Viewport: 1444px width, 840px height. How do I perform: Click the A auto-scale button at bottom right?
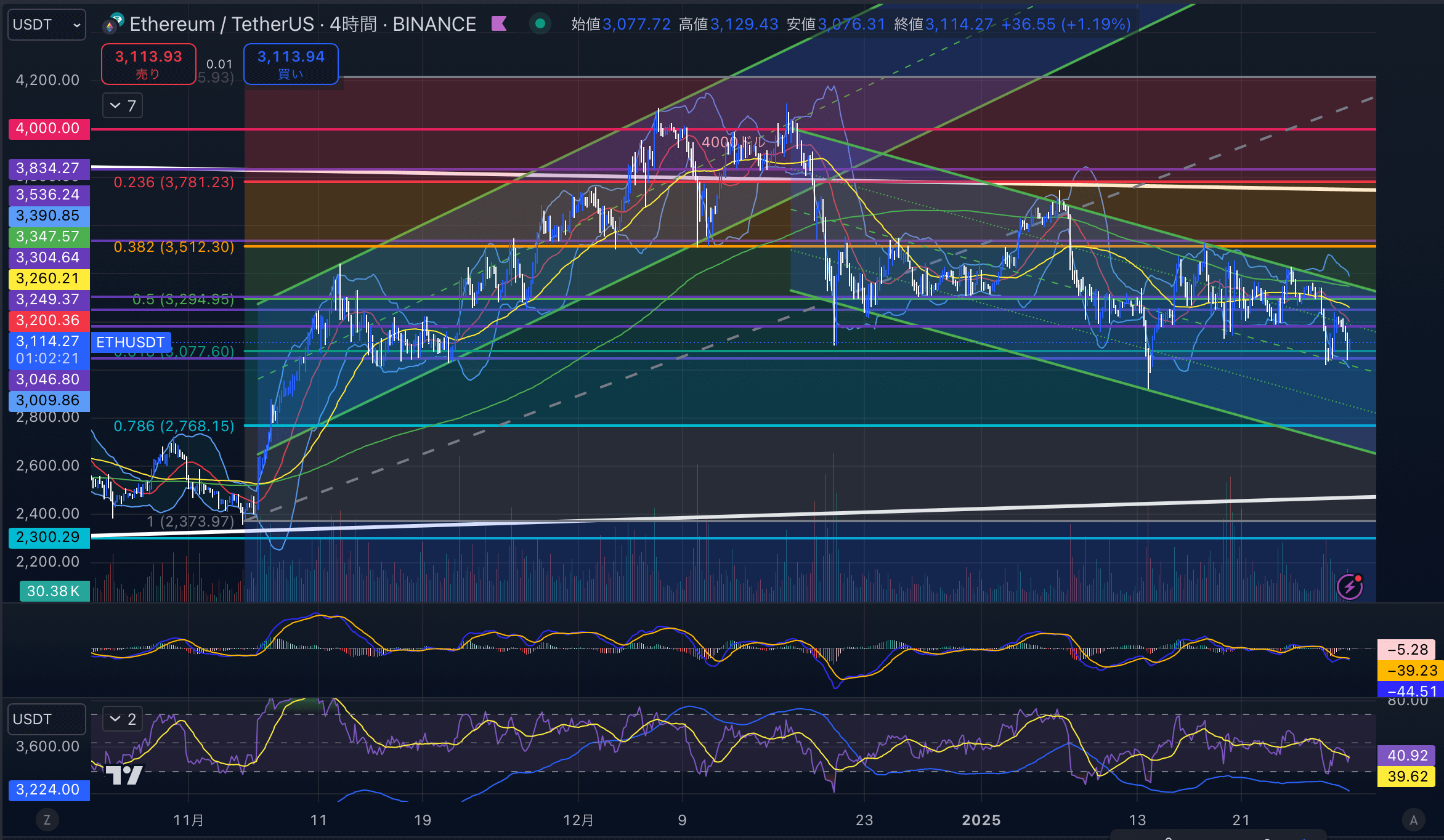[x=1414, y=820]
